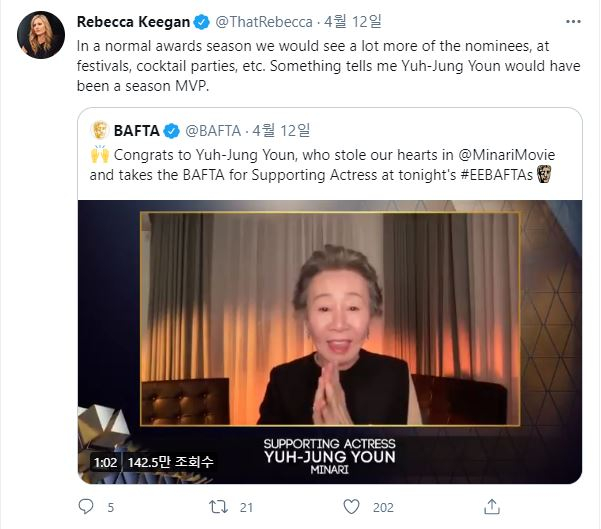Click the 1:02 video duration badge
The height and width of the screenshot is (529, 601).
click(x=105, y=462)
